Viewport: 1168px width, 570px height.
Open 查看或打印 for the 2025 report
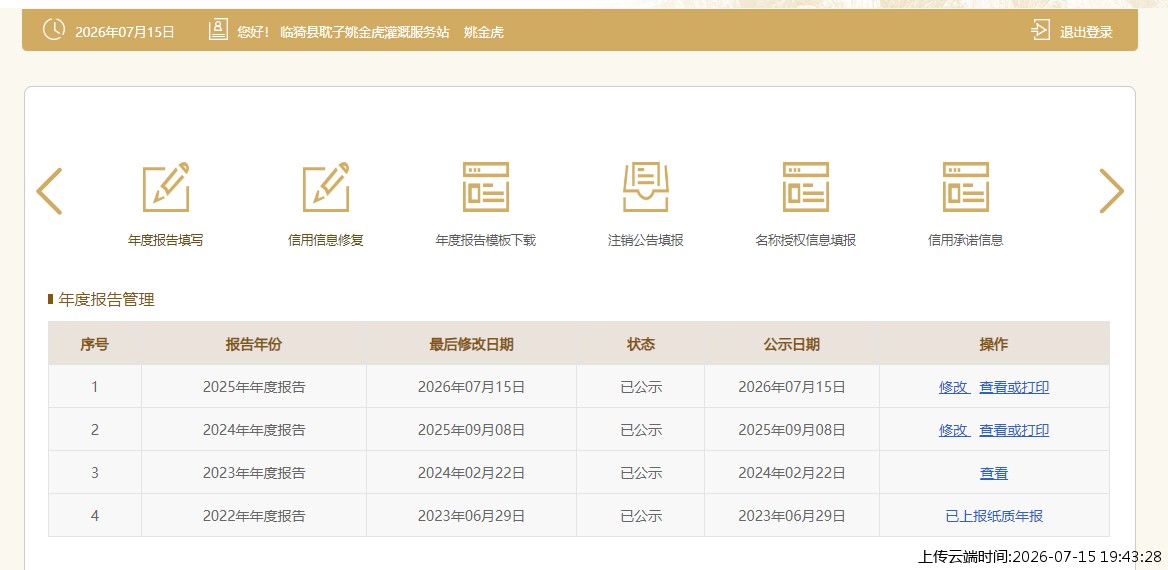click(1014, 387)
